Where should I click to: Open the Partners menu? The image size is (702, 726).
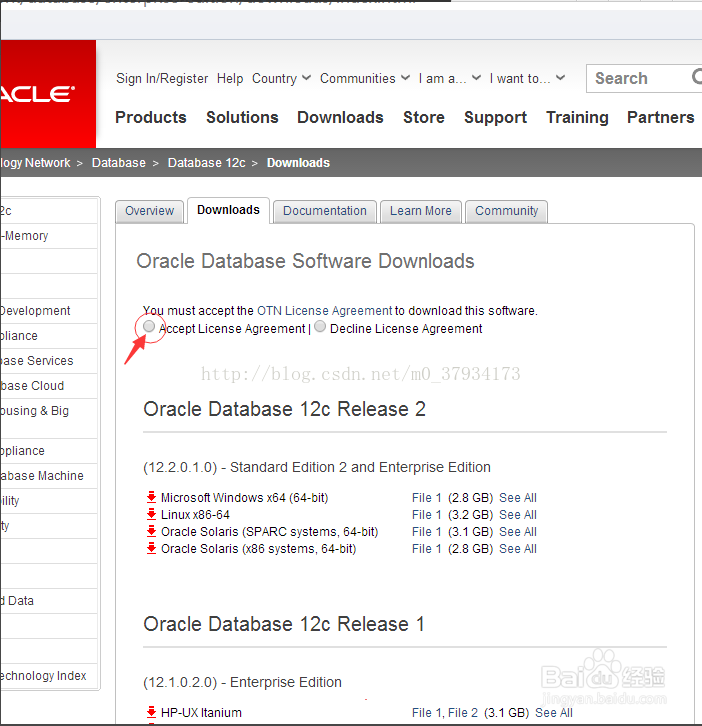661,117
